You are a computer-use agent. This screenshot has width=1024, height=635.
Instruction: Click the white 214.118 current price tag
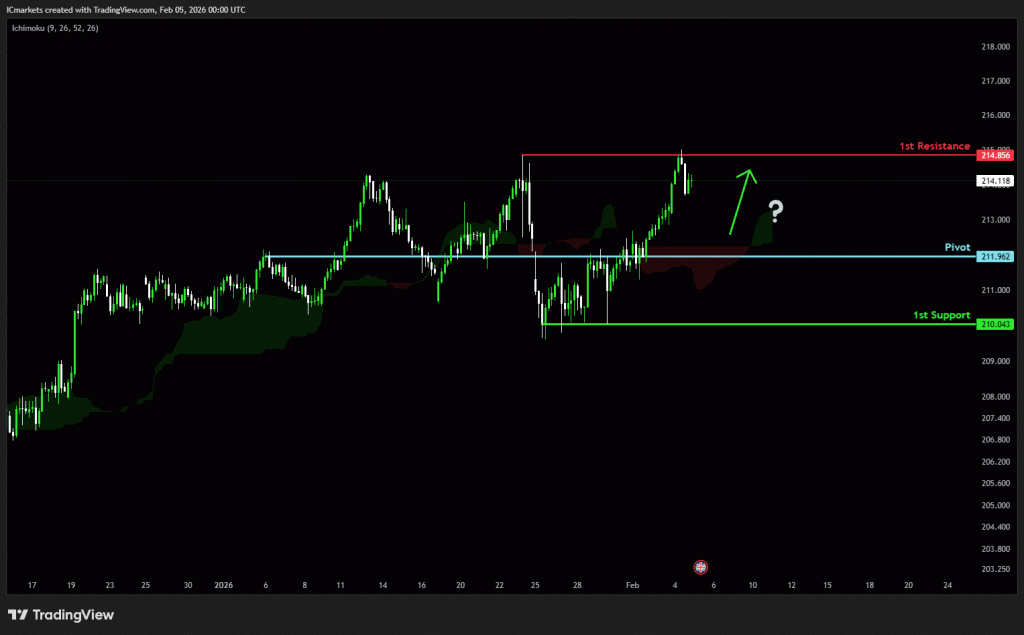[996, 181]
